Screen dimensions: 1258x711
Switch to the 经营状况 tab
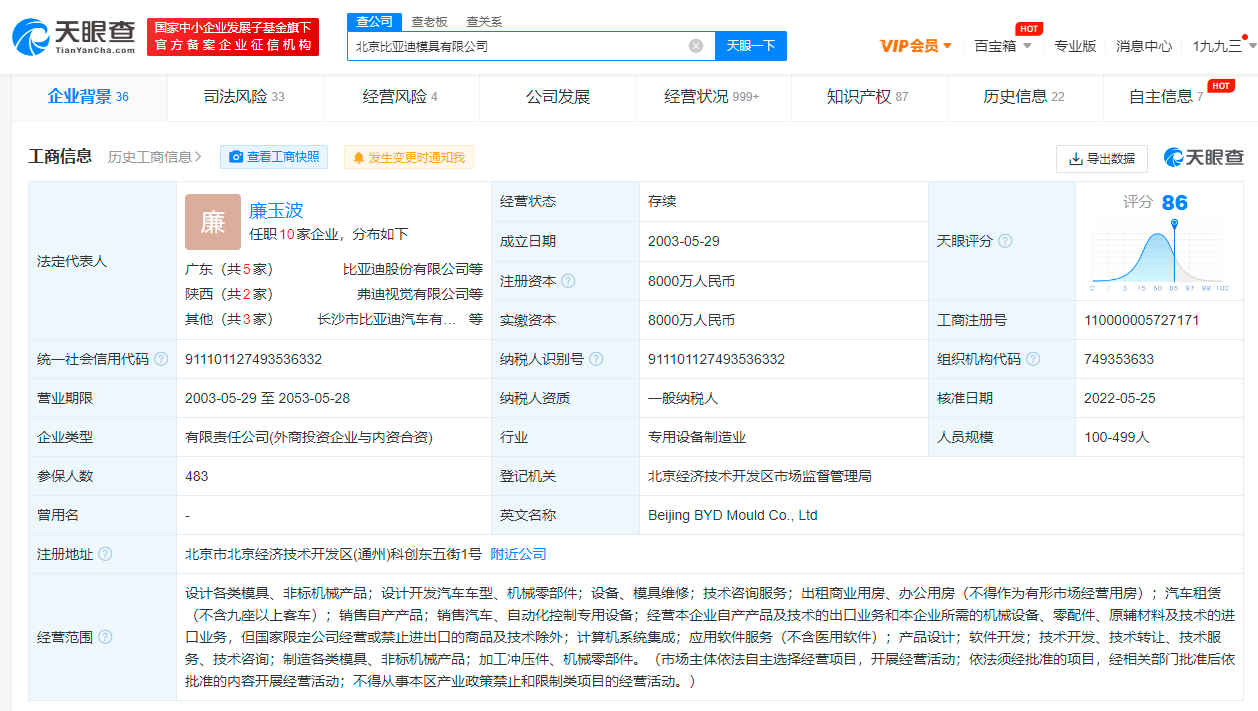tap(713, 97)
